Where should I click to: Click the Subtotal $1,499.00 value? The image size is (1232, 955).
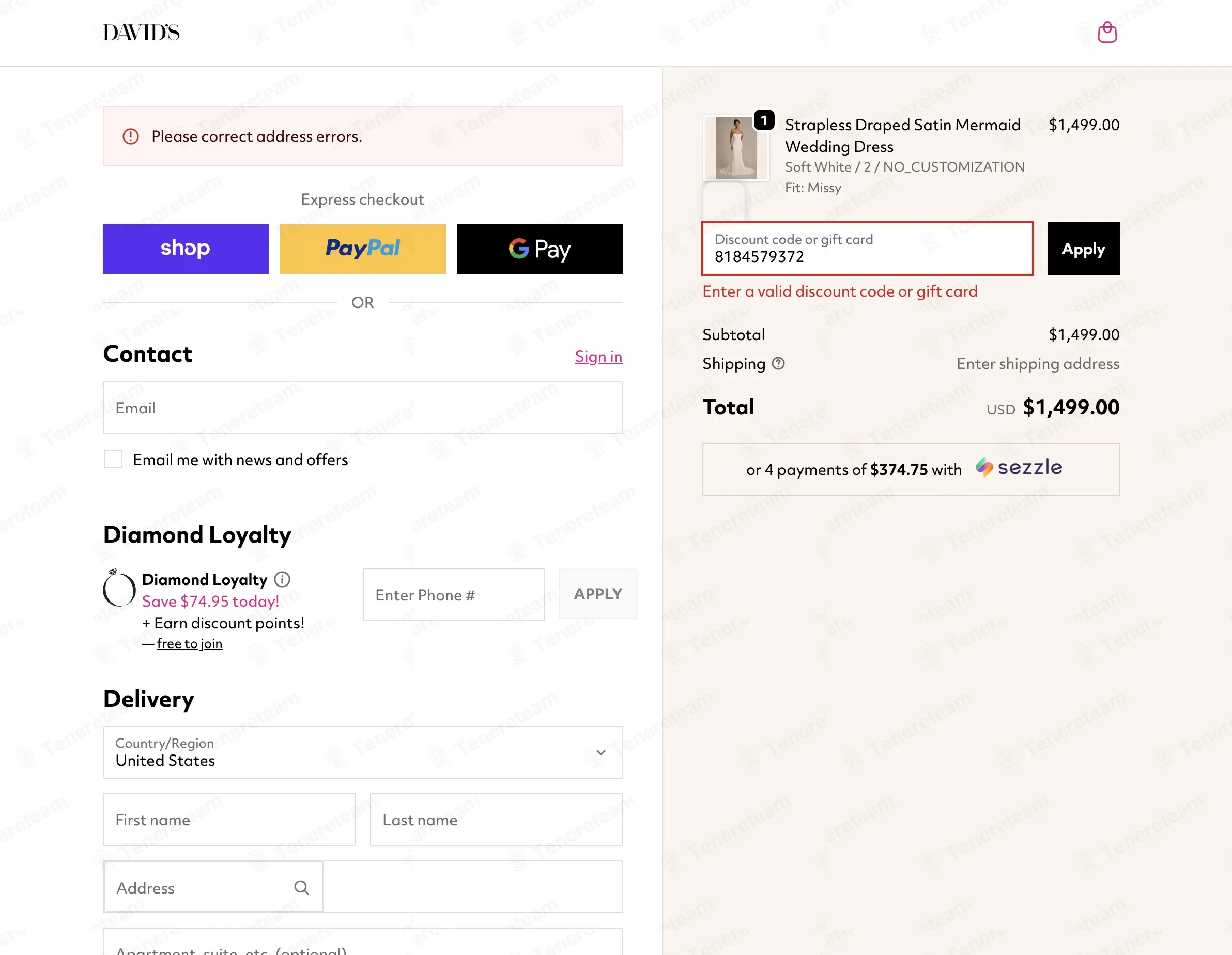[x=1084, y=335]
